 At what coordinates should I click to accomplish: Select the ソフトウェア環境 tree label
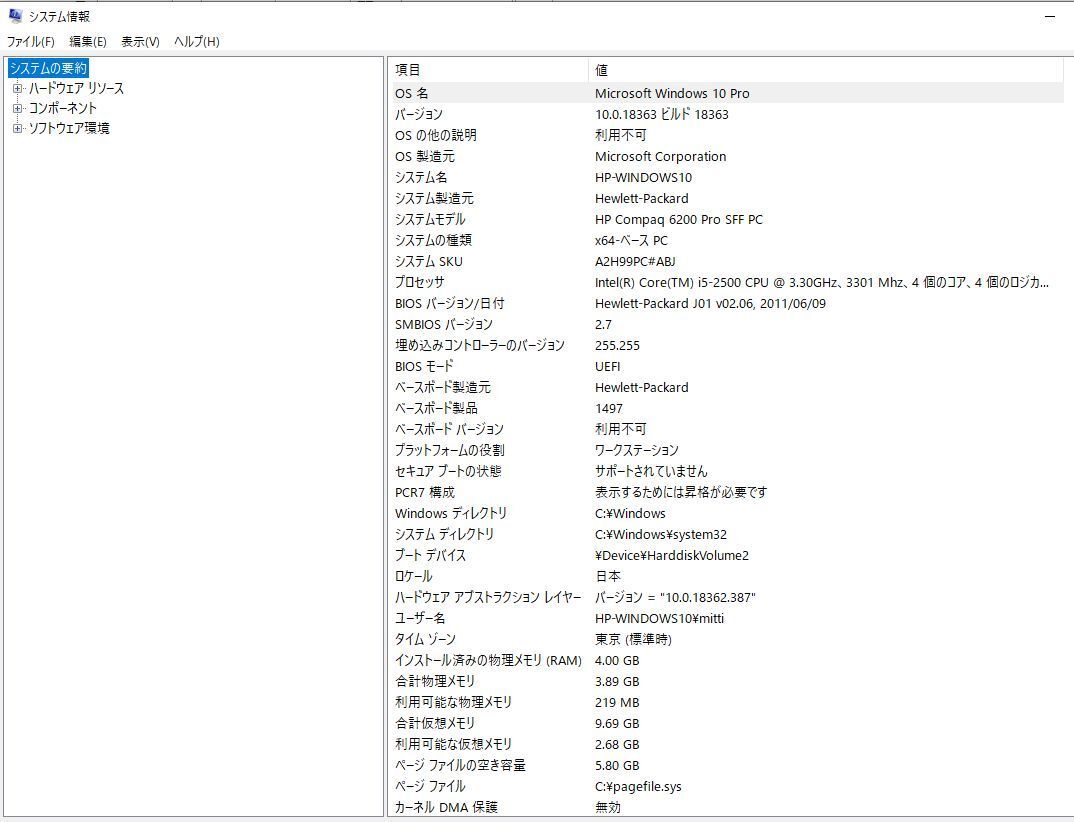69,128
